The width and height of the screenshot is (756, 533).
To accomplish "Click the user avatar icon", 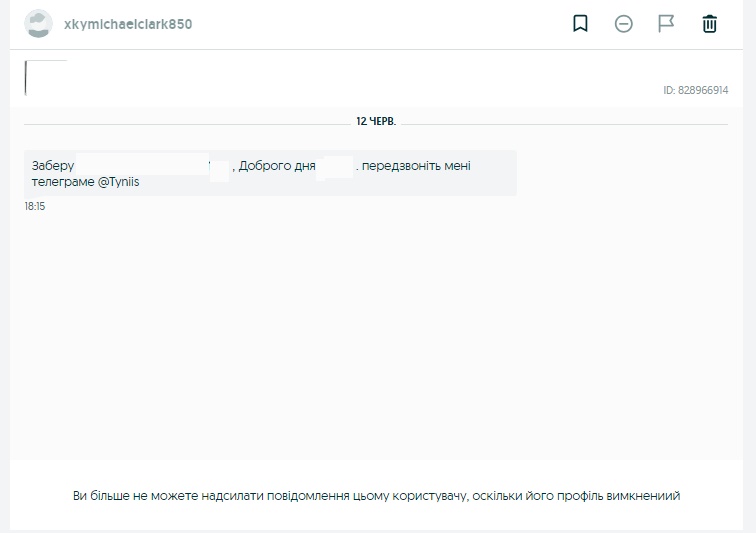I will 38,24.
